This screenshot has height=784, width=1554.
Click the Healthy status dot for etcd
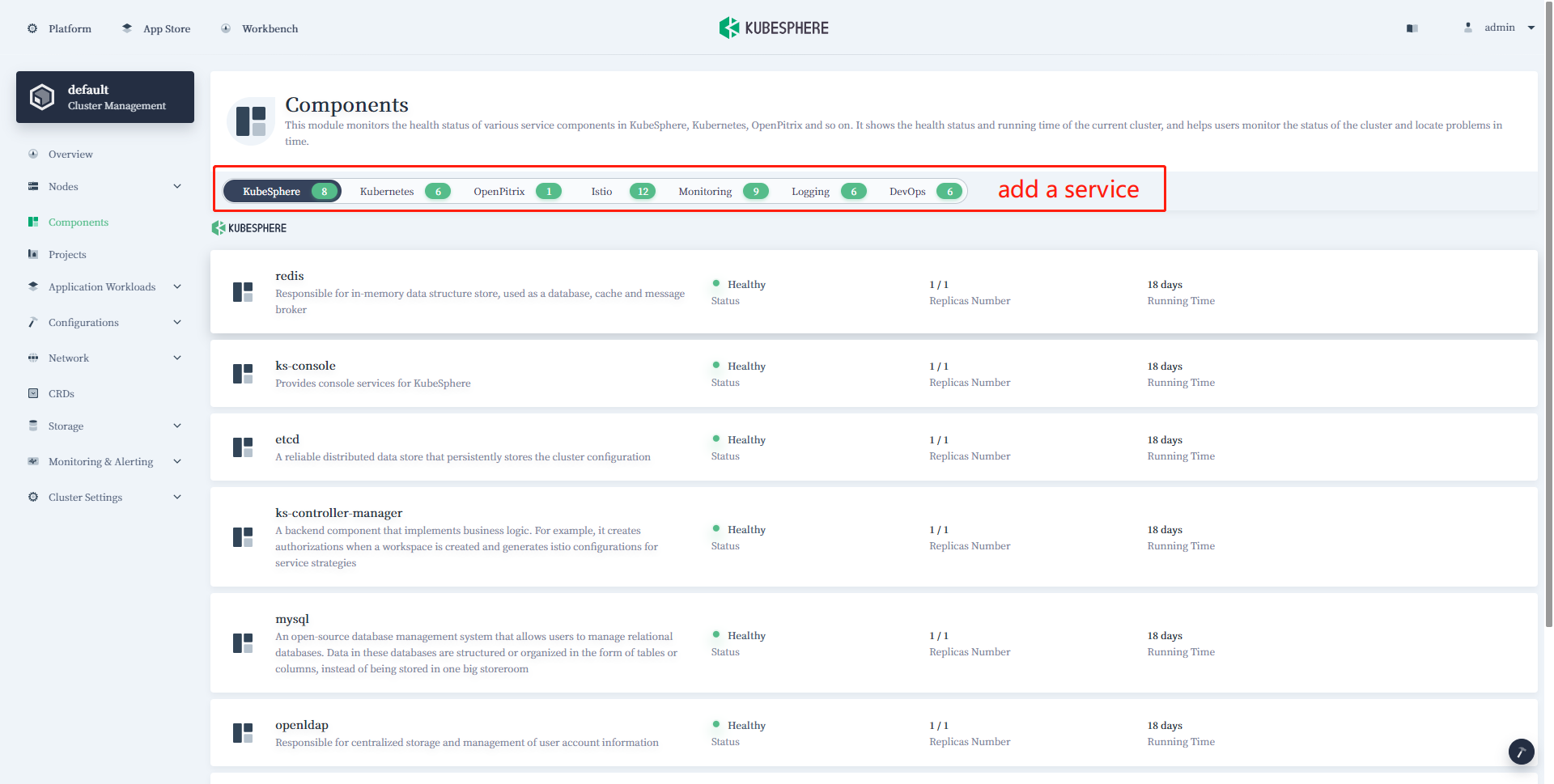point(715,439)
